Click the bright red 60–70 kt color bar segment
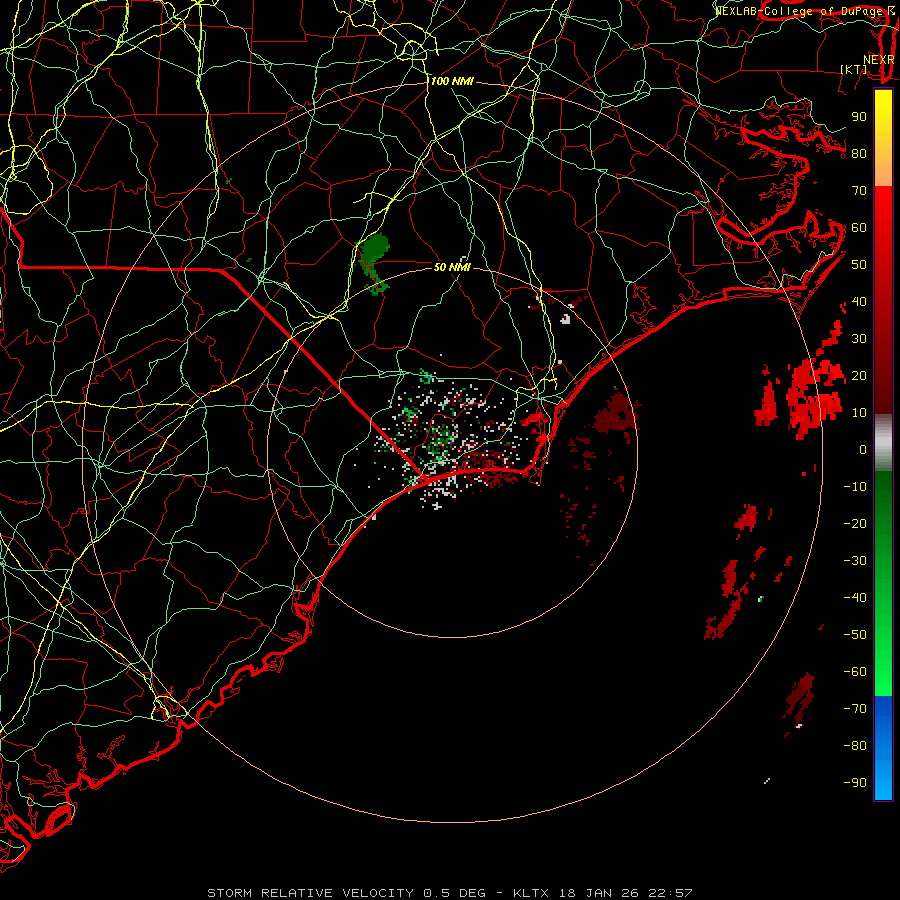The image size is (900, 900). 883,207
